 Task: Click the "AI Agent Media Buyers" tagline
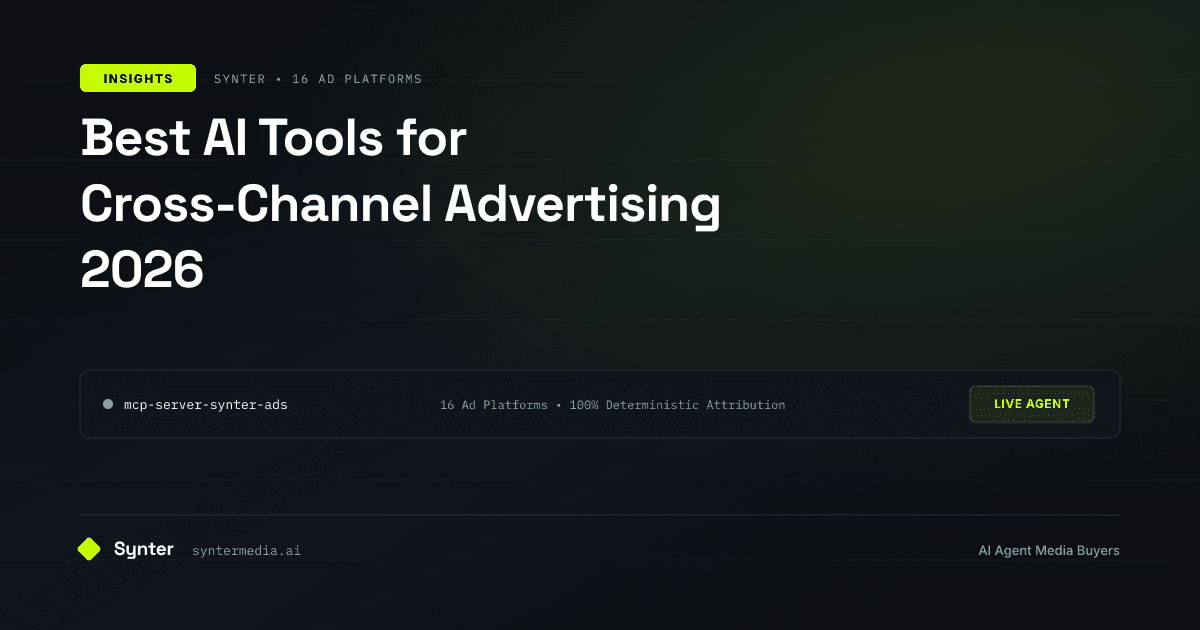(1049, 550)
